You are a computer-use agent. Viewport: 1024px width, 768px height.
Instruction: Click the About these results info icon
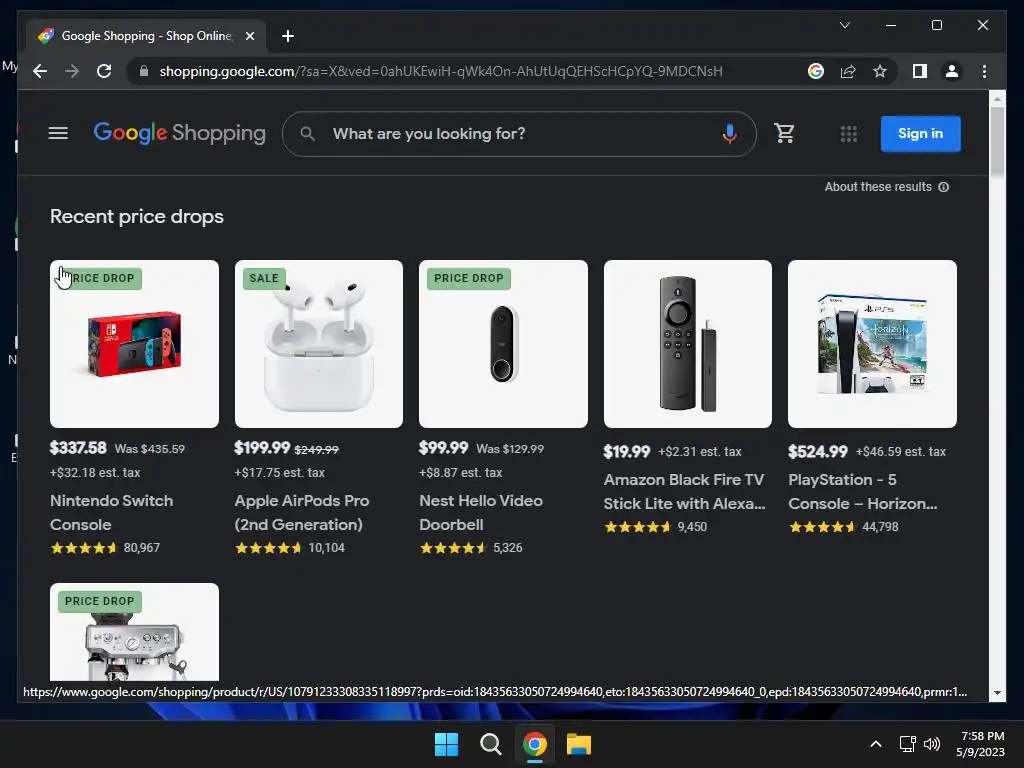click(944, 187)
